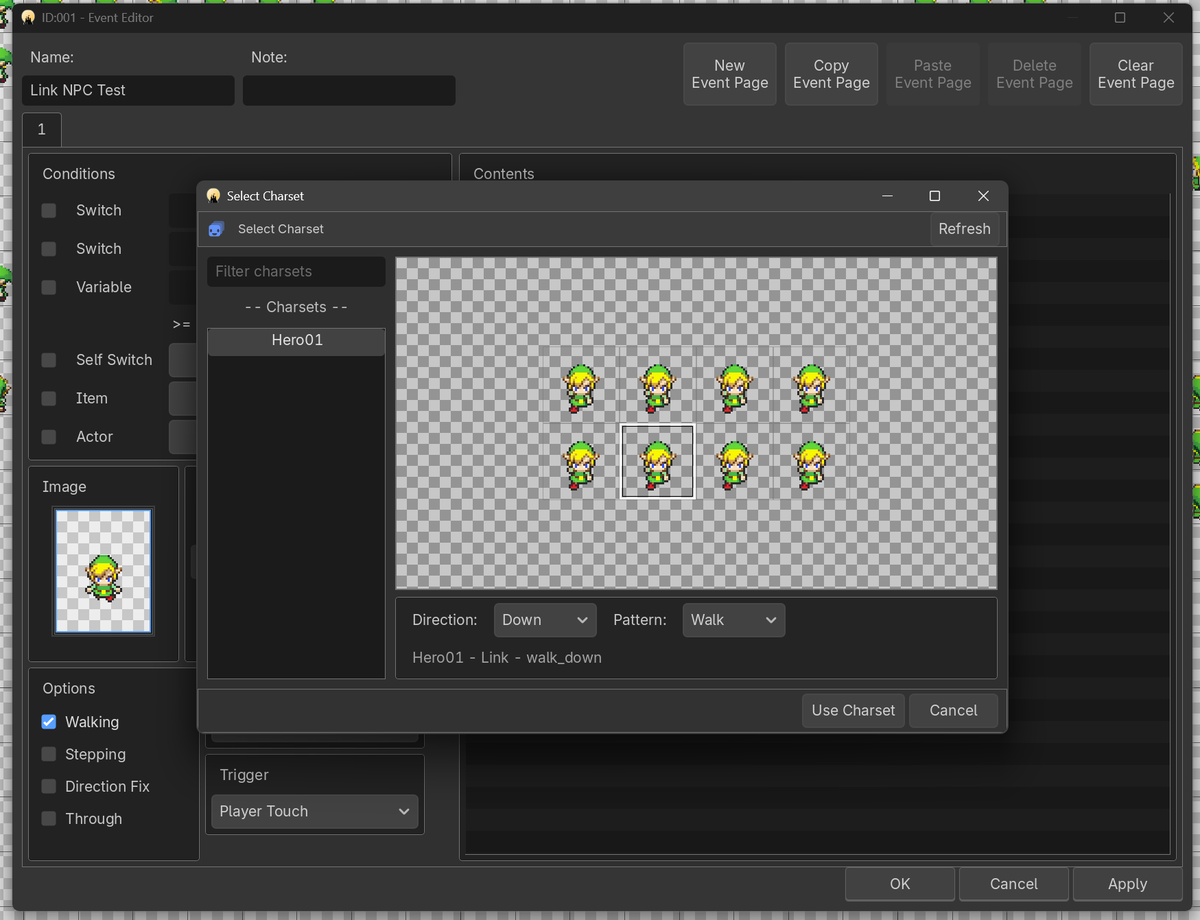The width and height of the screenshot is (1200, 920).
Task: Select the first sprite in the bottom row
Action: [580, 464]
